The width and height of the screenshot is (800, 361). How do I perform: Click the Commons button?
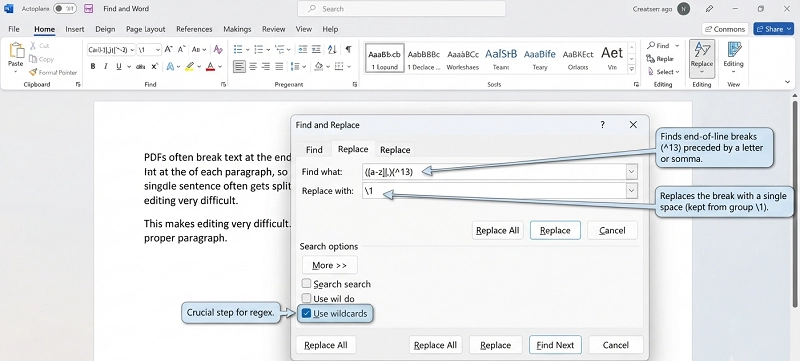click(725, 29)
